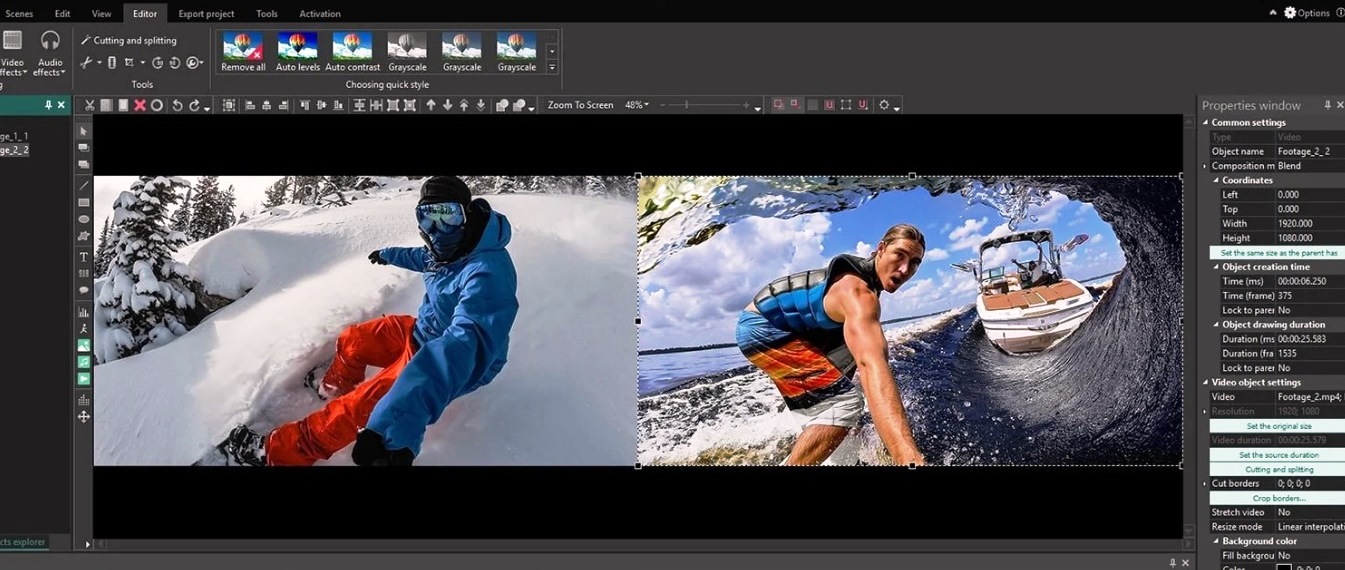
Task: Click the zoom slider handle
Action: 686,105
